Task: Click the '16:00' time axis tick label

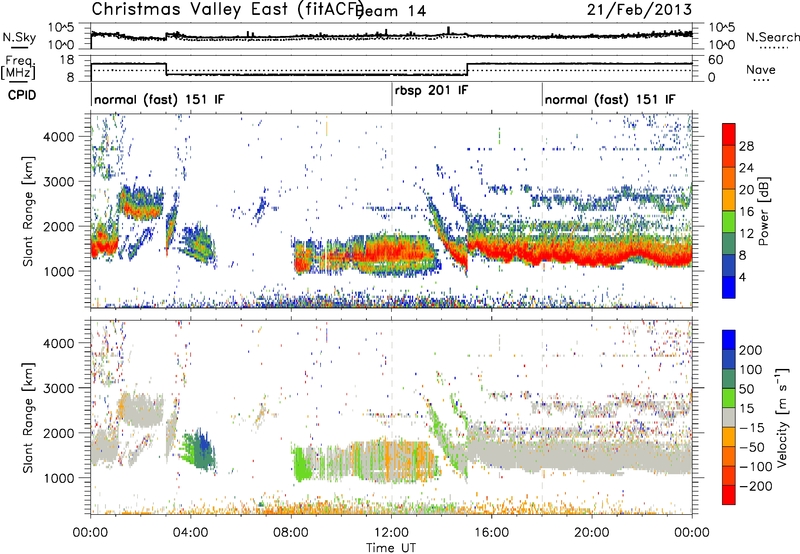Action: click(491, 533)
